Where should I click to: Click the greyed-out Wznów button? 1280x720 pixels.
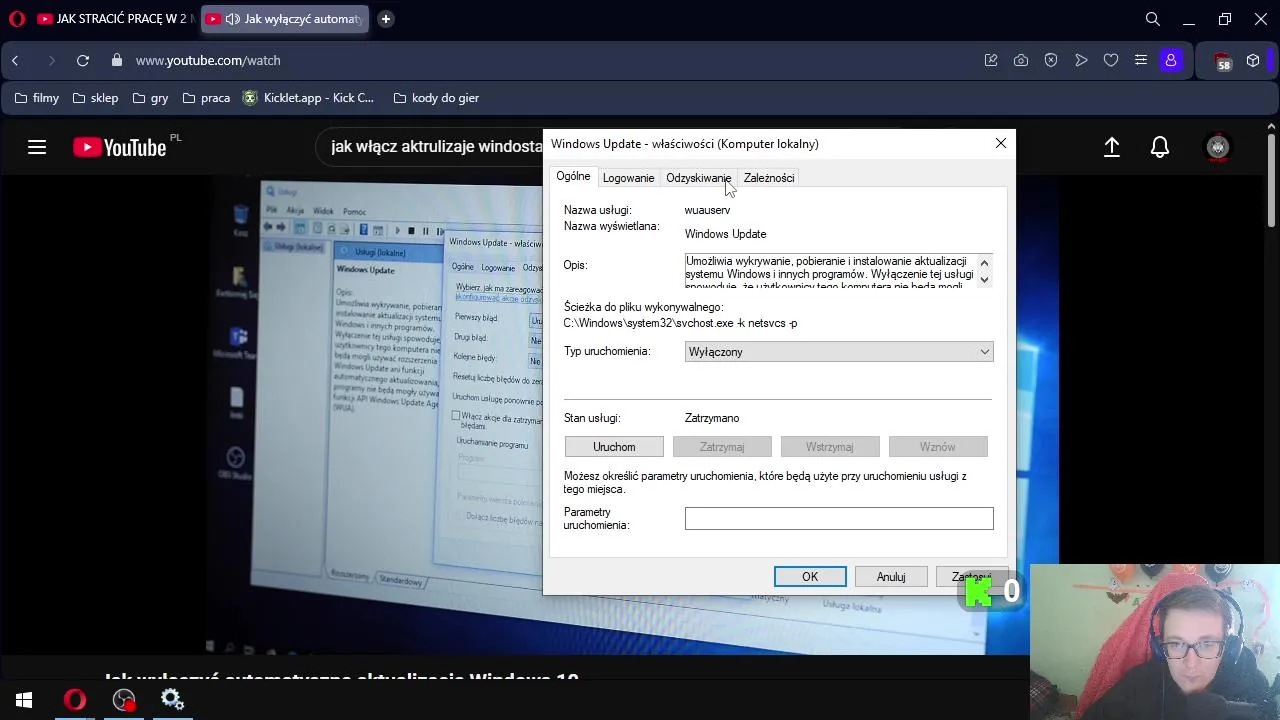click(x=938, y=447)
